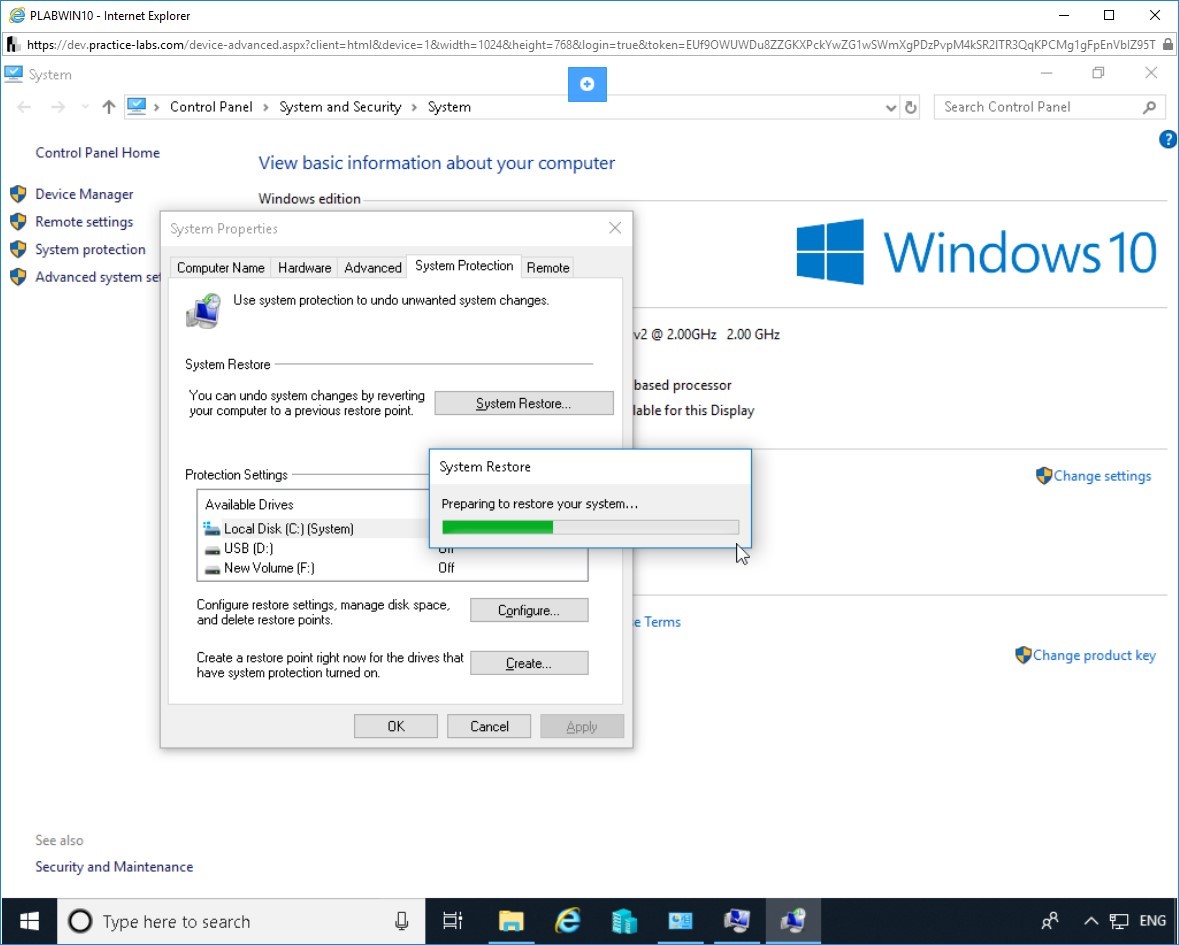Screen dimensions: 1179x945
Task: Click the System breadcrumb item
Action: pyautogui.click(x=449, y=107)
